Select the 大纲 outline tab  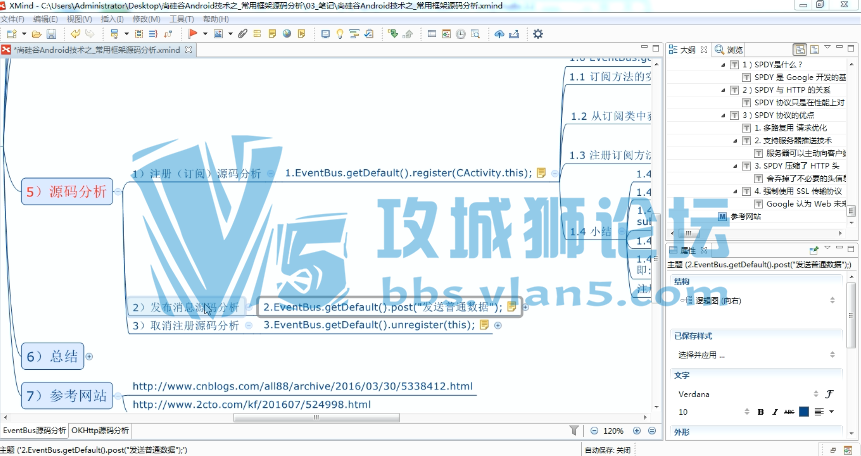688,49
